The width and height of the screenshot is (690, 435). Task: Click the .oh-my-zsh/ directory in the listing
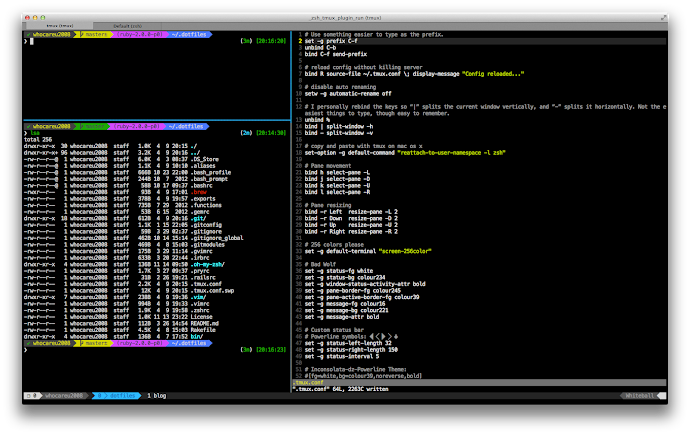(208, 264)
